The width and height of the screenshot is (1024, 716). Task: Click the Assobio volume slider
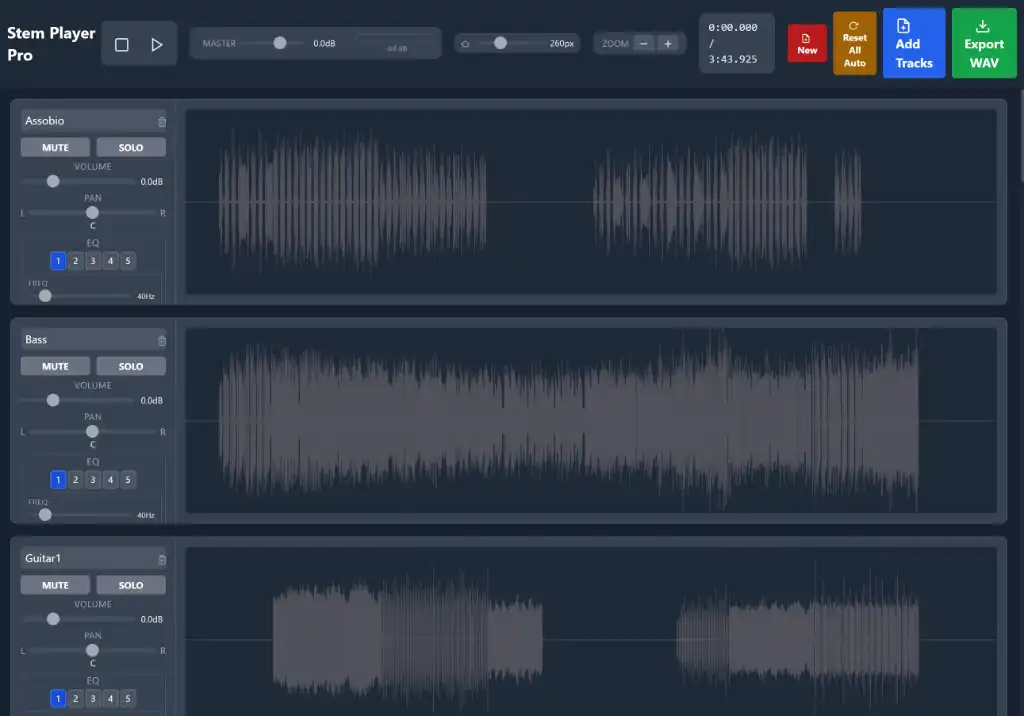78,181
